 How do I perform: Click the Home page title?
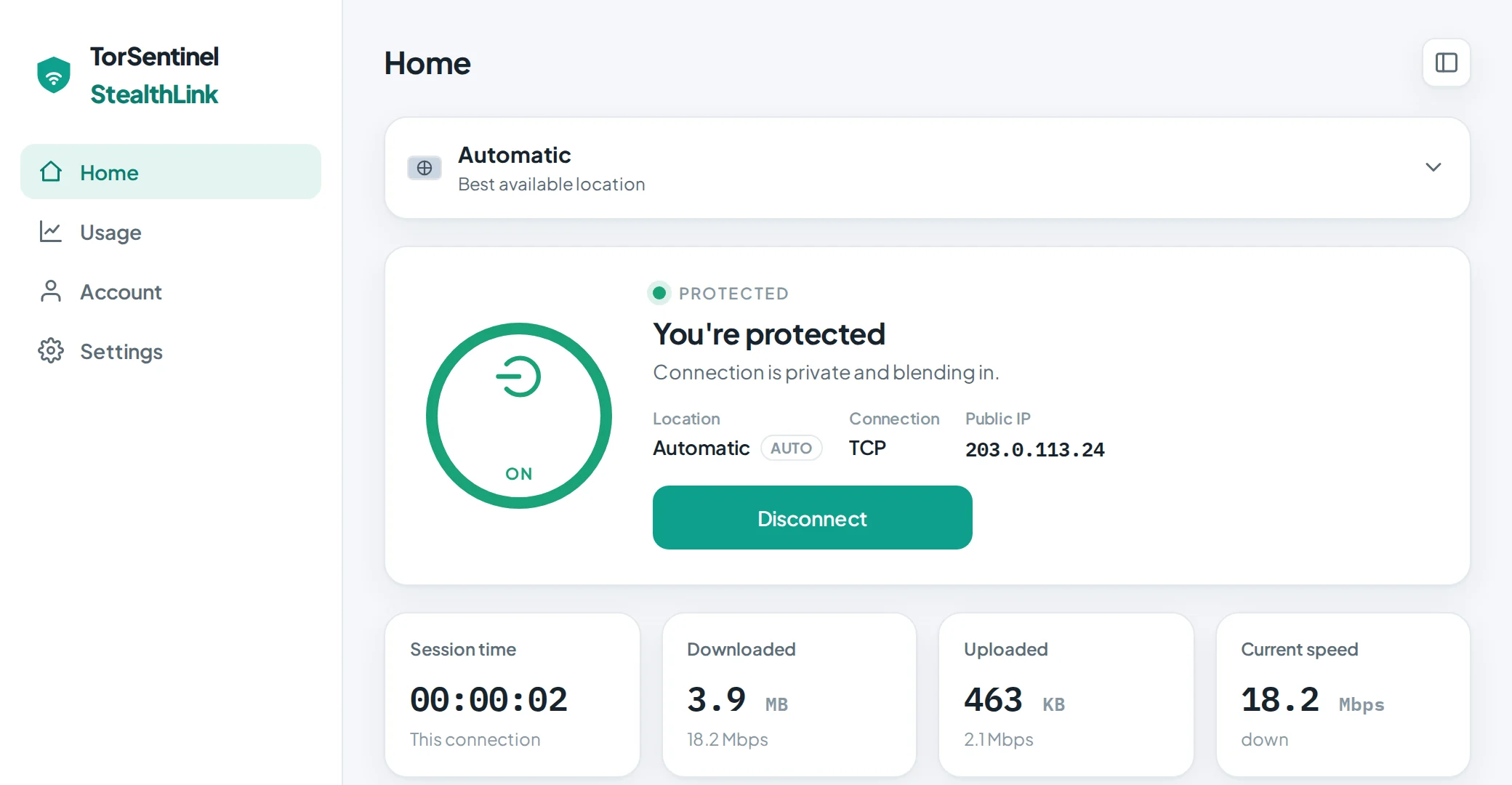(x=427, y=63)
